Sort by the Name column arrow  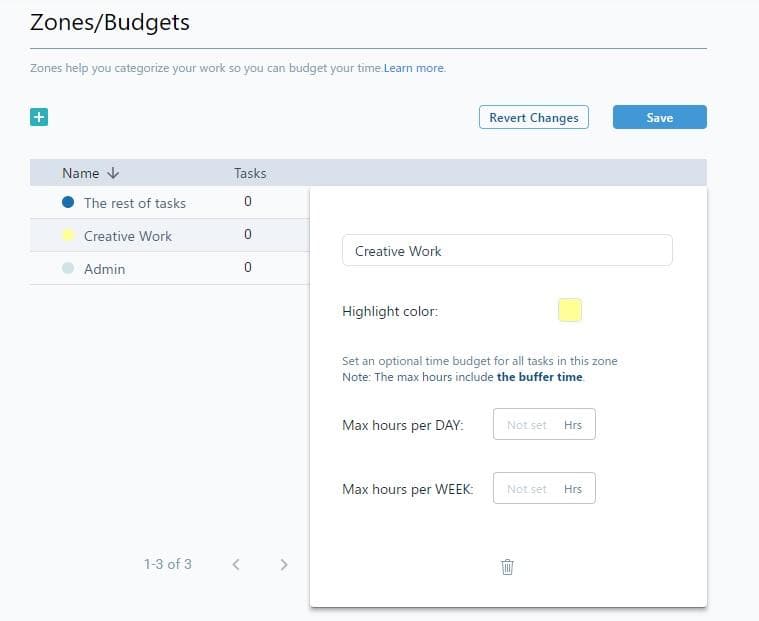coord(112,173)
